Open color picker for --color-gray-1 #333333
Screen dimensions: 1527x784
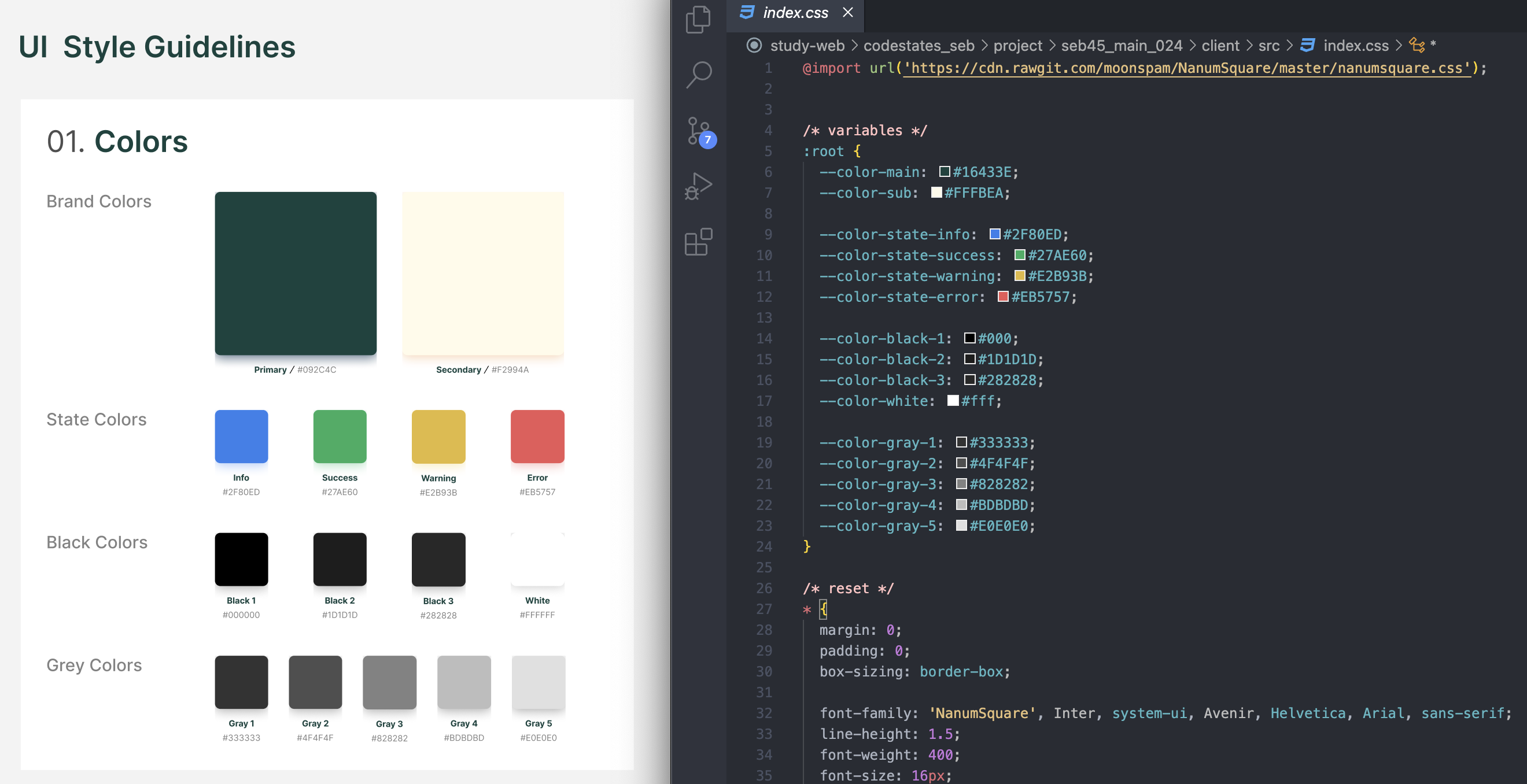click(961, 442)
